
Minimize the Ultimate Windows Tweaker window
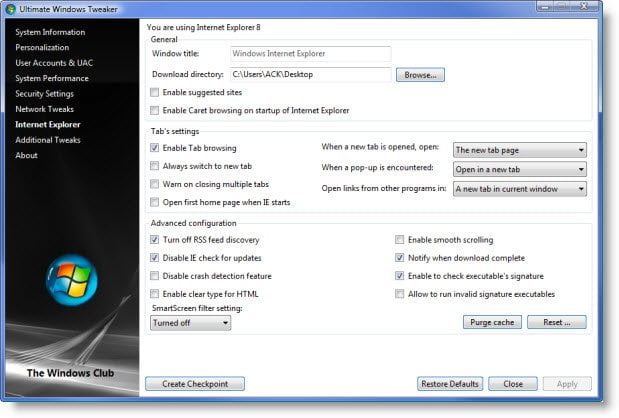point(545,6)
